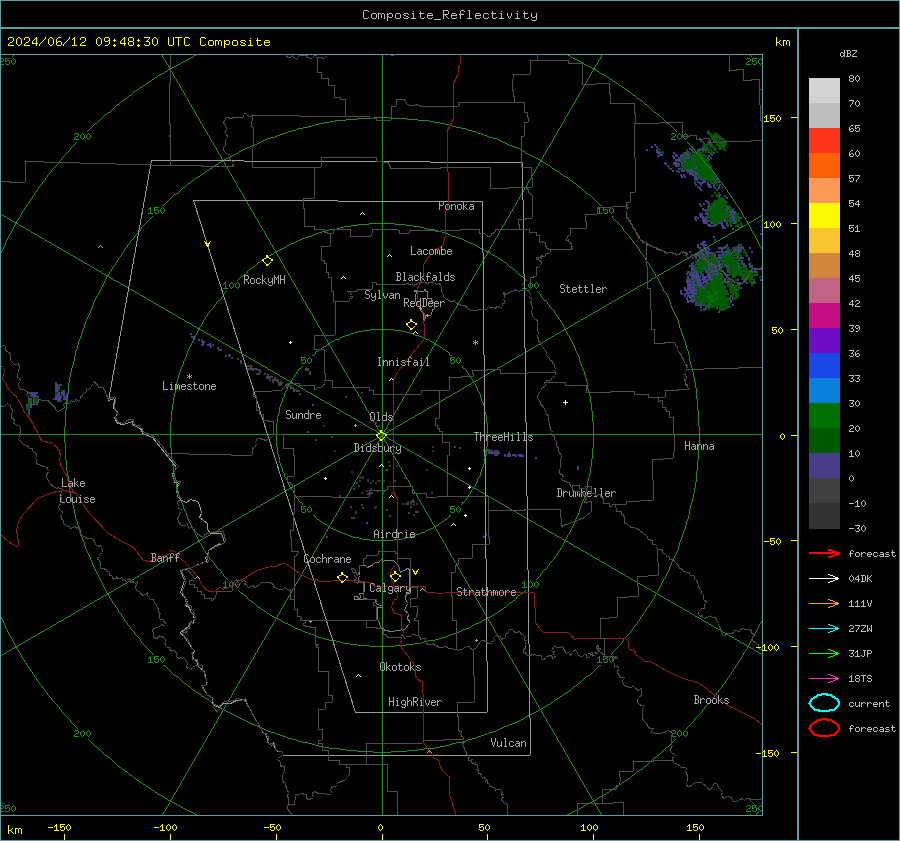
Task: Click the magenta 42–39 dBZ swatch
Action: [x=824, y=316]
